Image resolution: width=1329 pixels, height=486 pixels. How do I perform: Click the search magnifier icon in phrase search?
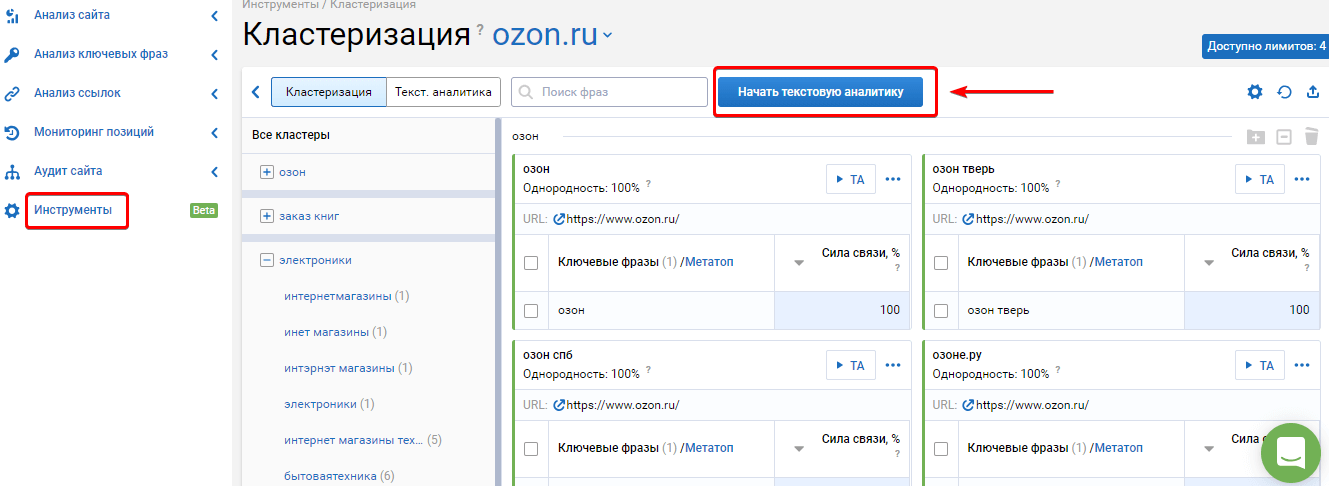[526, 92]
